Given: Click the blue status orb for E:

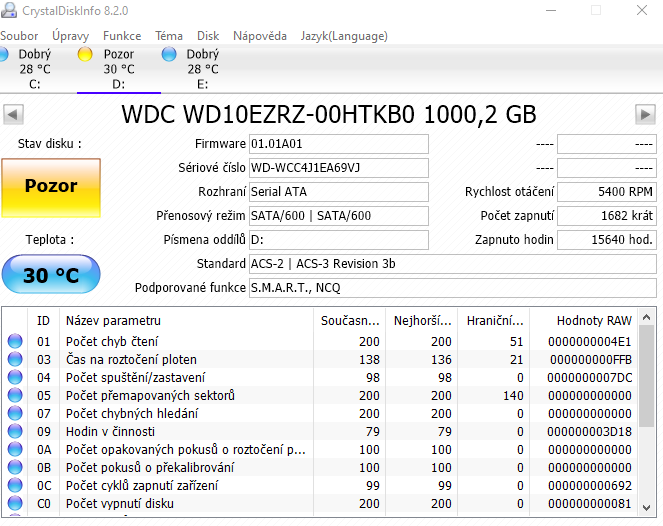Looking at the screenshot, I should point(169,54).
